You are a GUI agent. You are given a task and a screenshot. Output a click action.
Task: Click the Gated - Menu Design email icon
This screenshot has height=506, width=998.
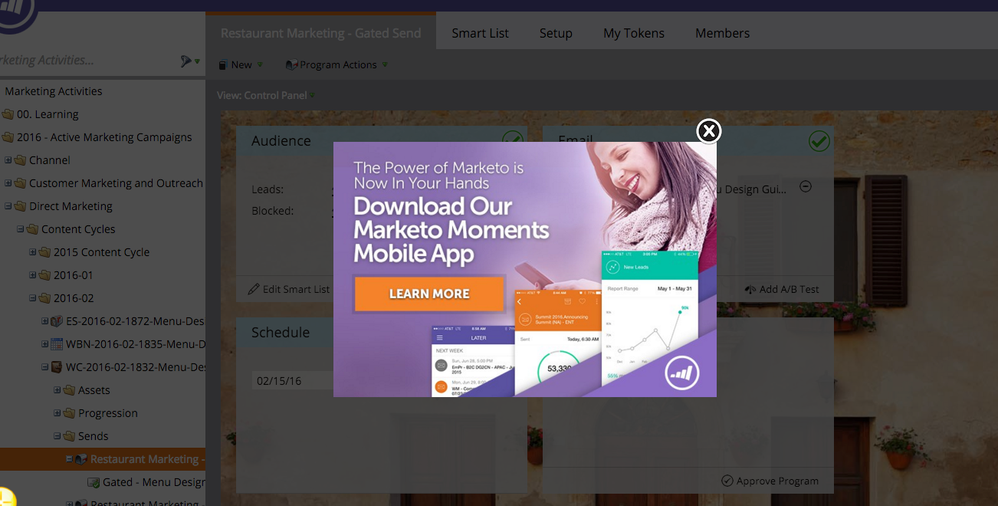(x=93, y=482)
